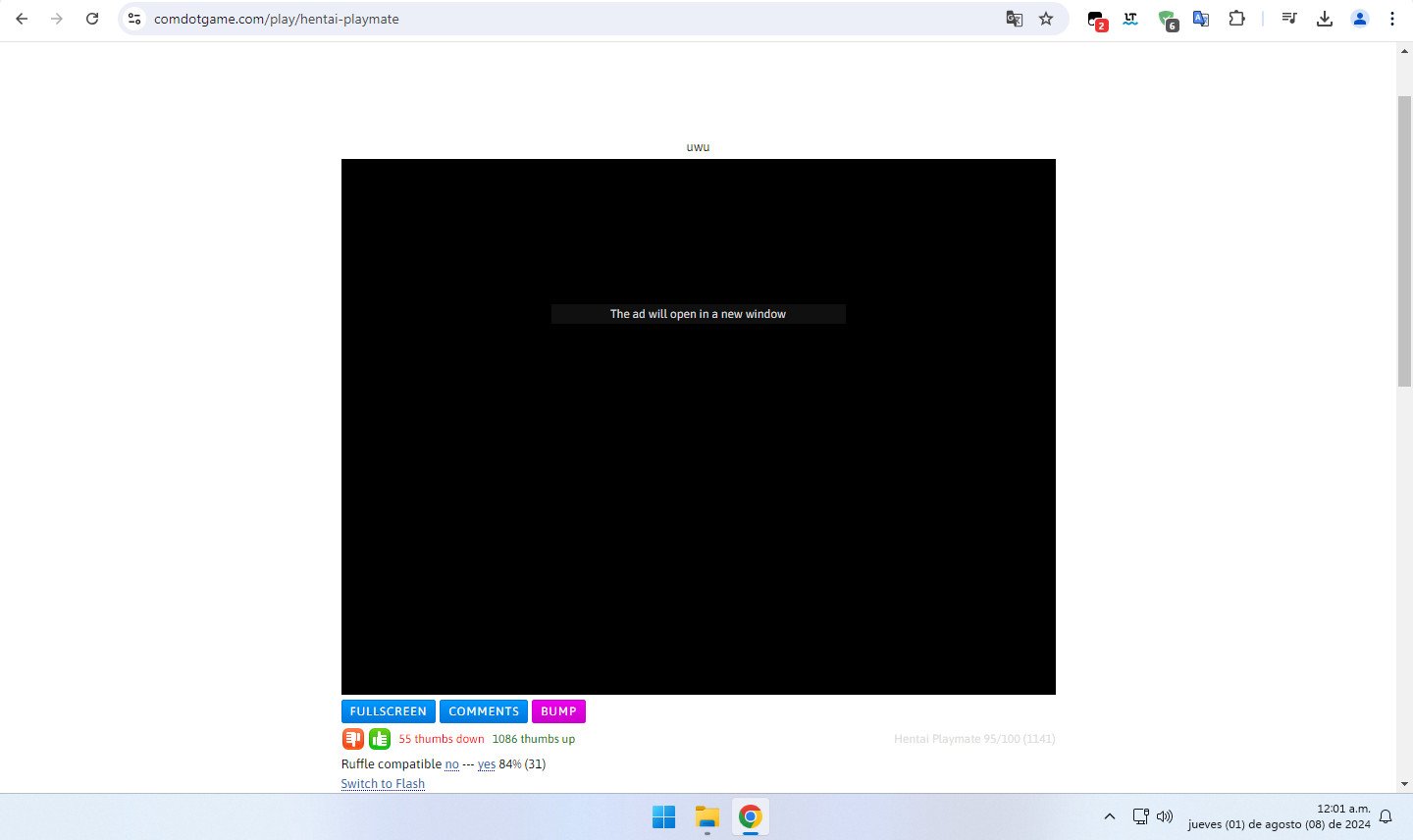Click the green thumbs up icon
The width and height of the screenshot is (1413, 840).
click(x=380, y=739)
